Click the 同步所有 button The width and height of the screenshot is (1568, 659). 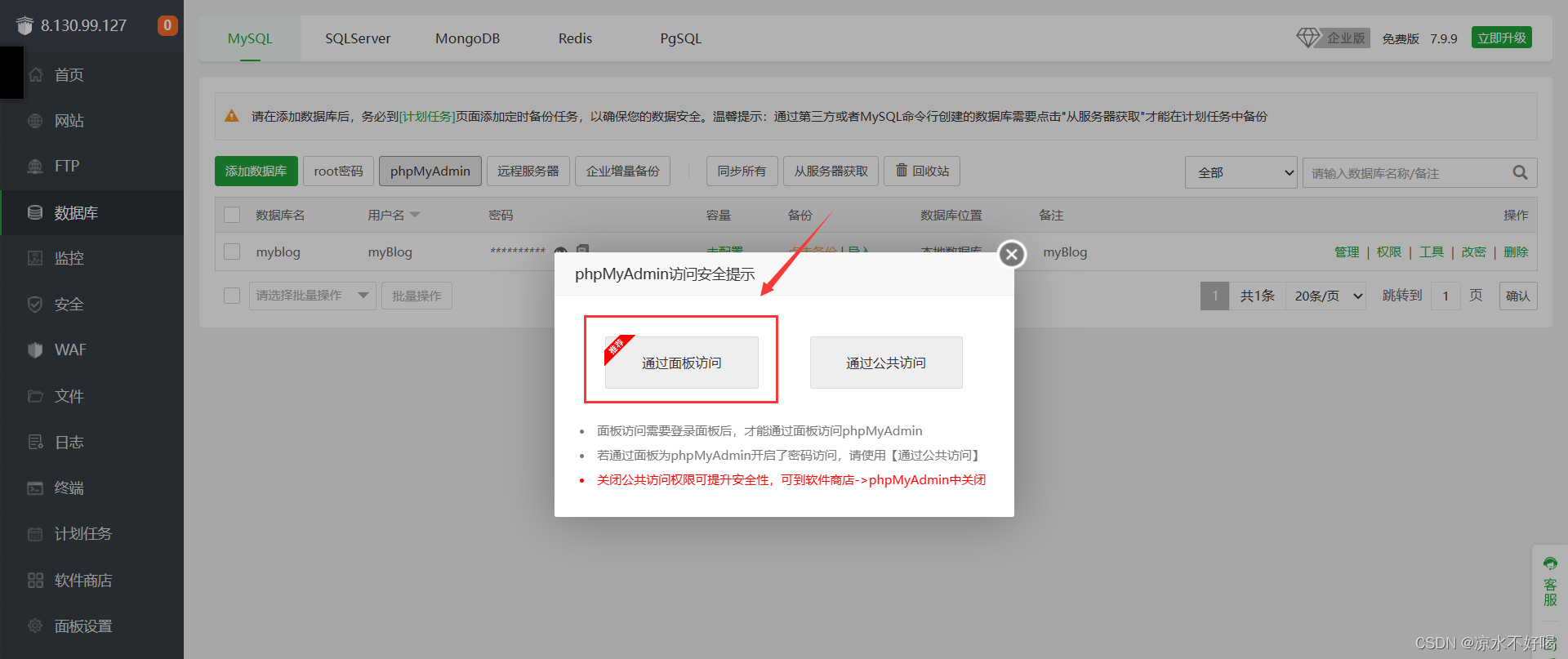[x=742, y=171]
